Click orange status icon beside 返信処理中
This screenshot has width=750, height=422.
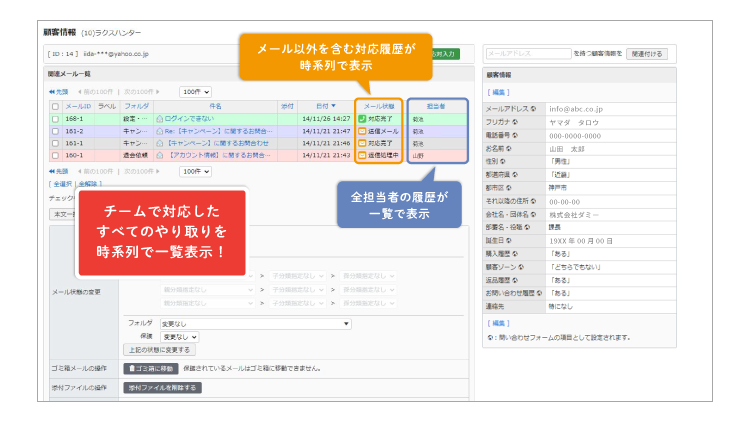[362, 155]
